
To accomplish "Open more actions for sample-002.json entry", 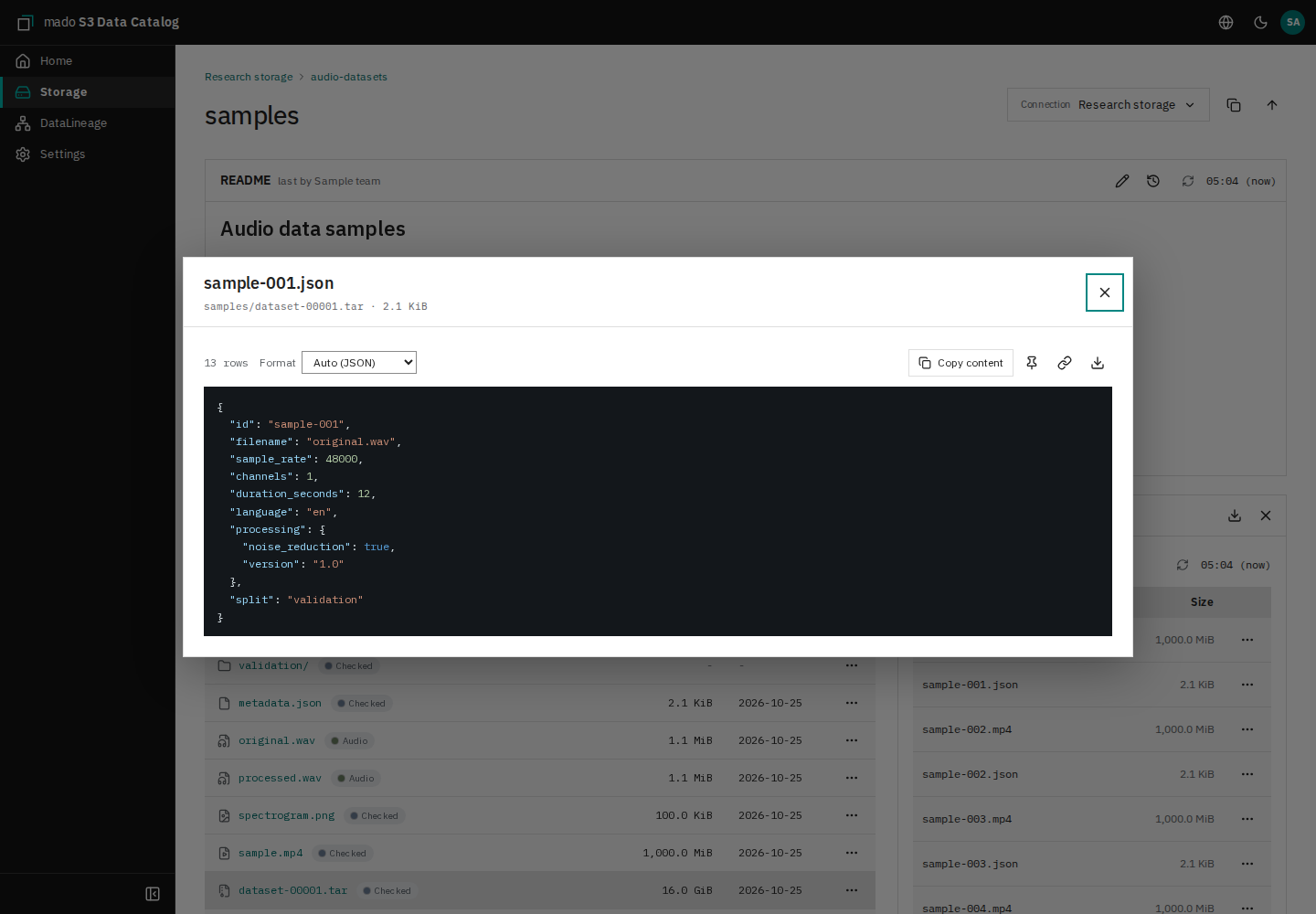I will (x=1247, y=775).
